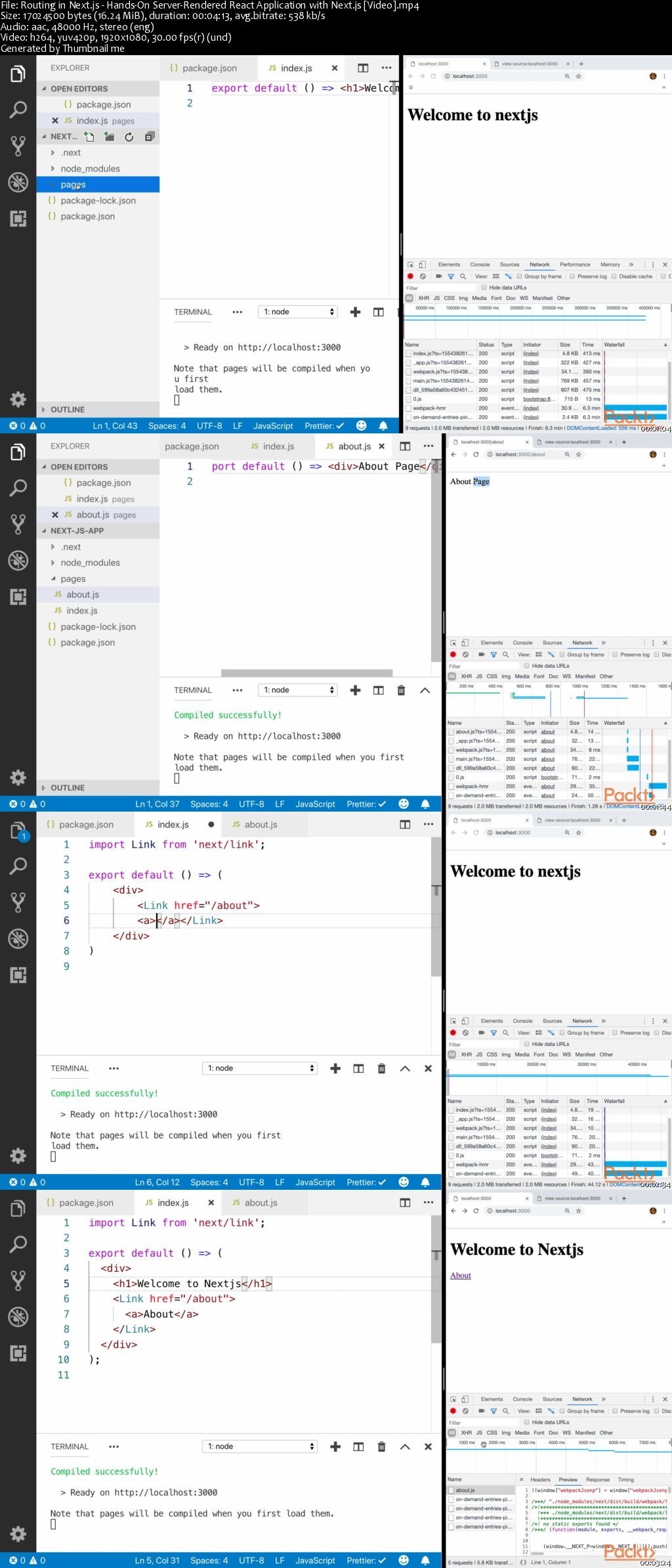Close terminal panel in the 00:02:34 frame
The image size is (672, 1568).
tap(428, 1068)
